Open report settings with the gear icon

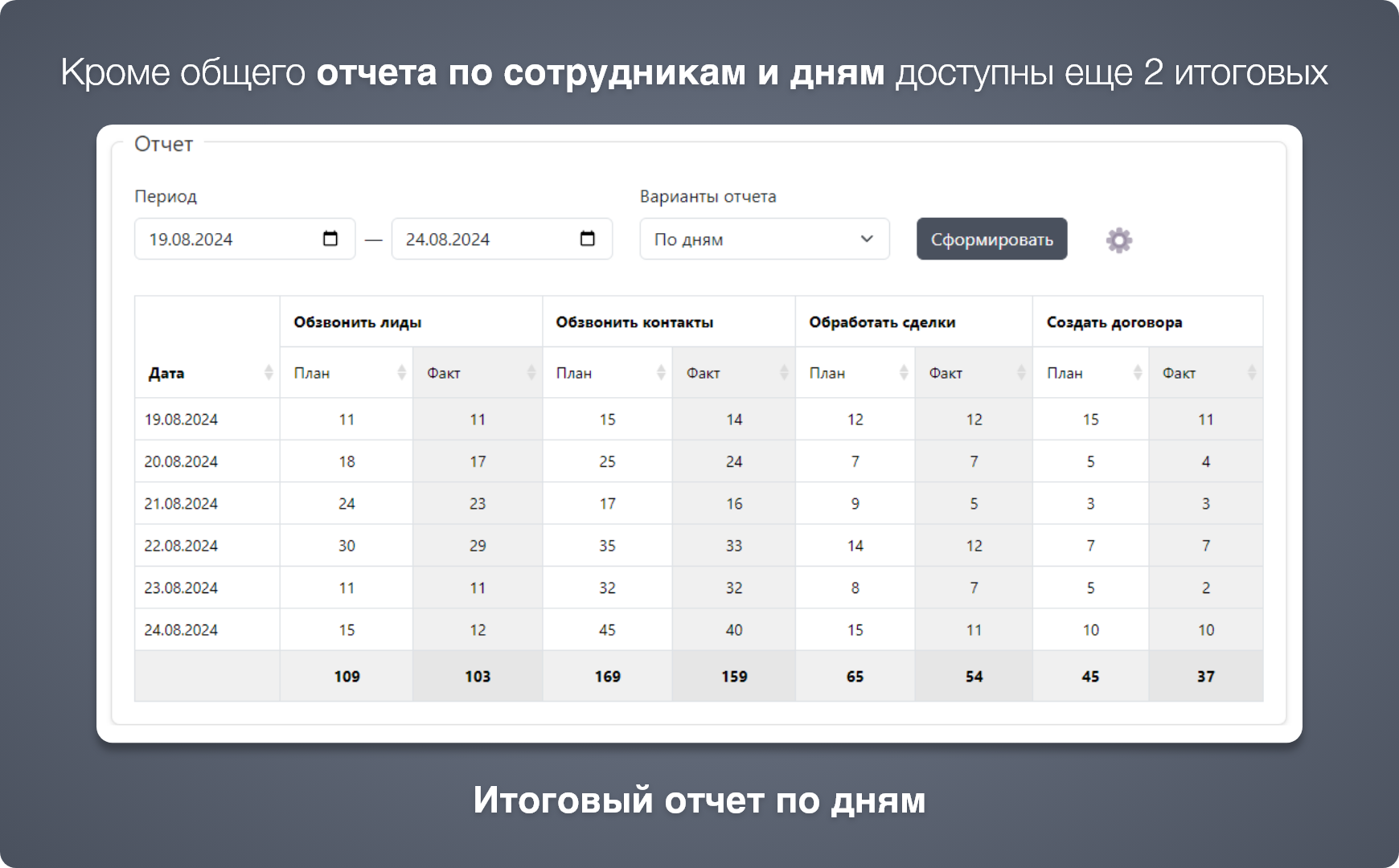(1118, 240)
